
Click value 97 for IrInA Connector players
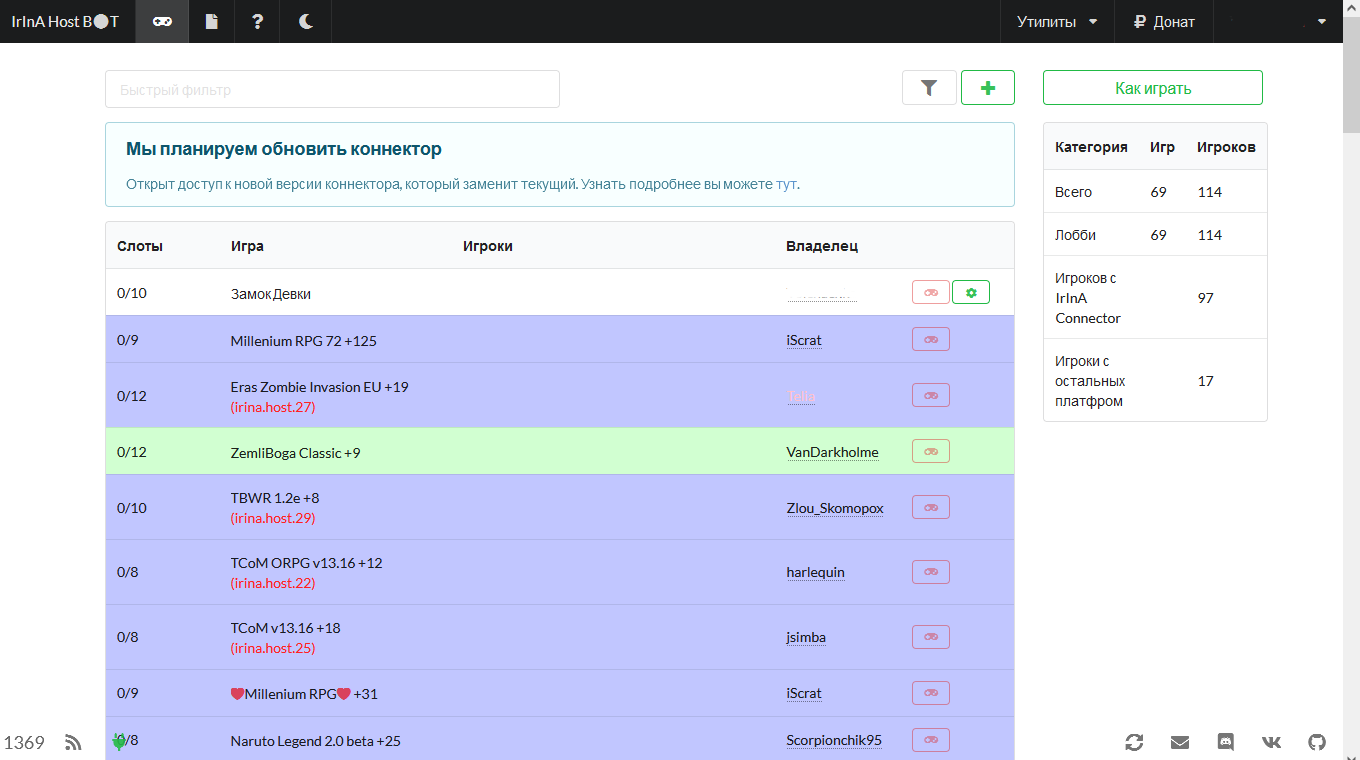coord(1206,298)
